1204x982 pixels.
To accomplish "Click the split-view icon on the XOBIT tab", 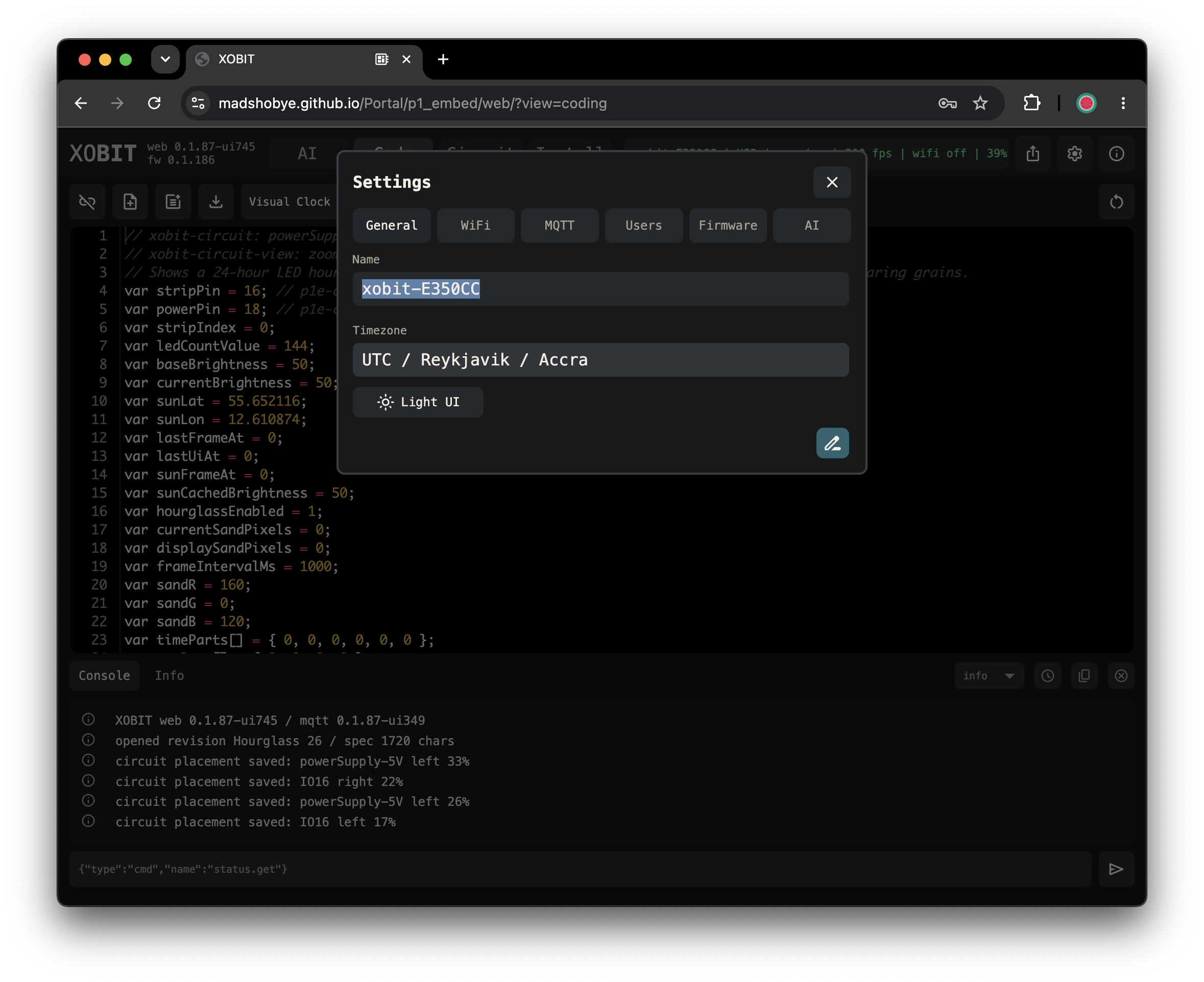I will (382, 59).
